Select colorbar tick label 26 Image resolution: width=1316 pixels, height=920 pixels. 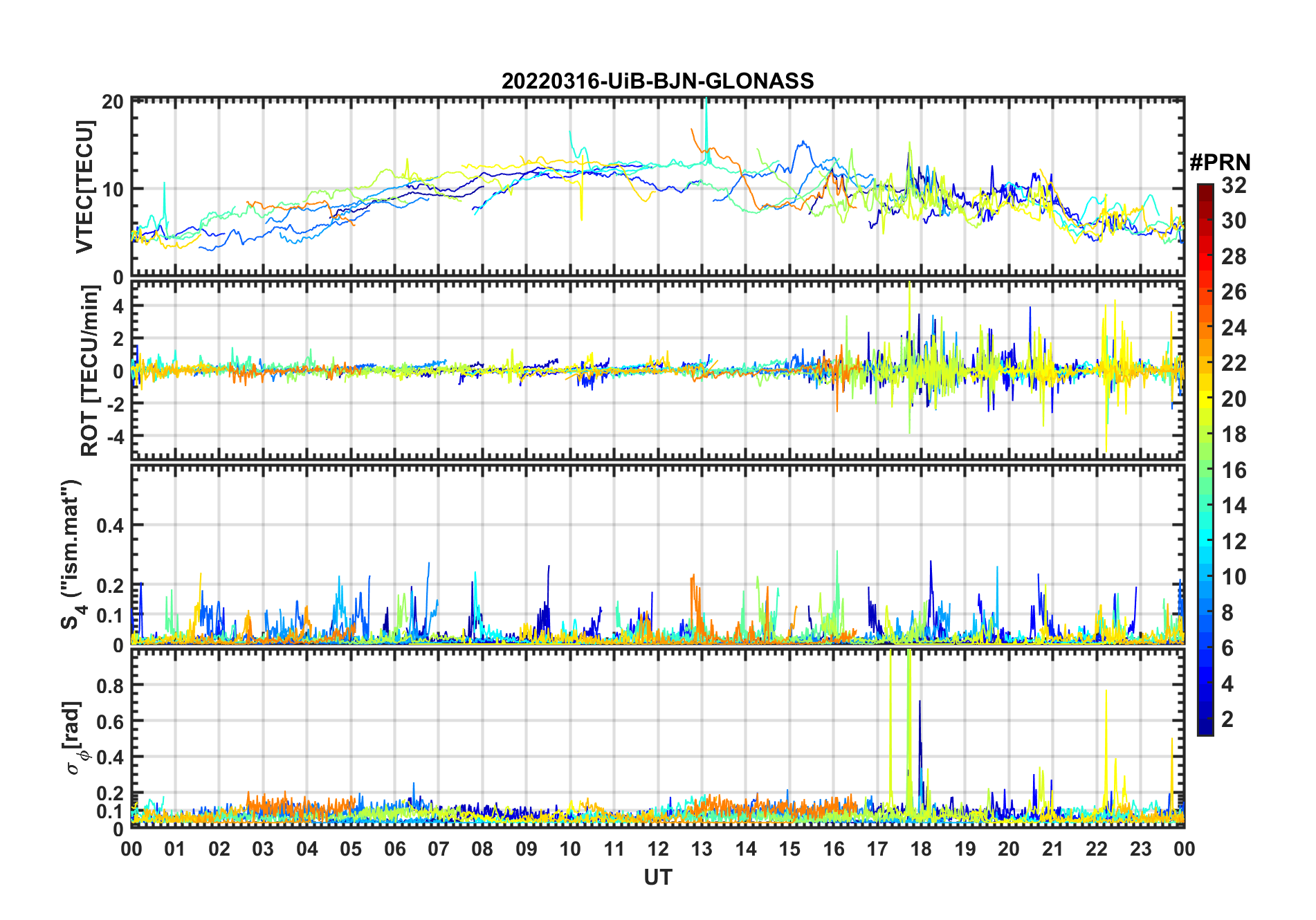coord(1234,292)
